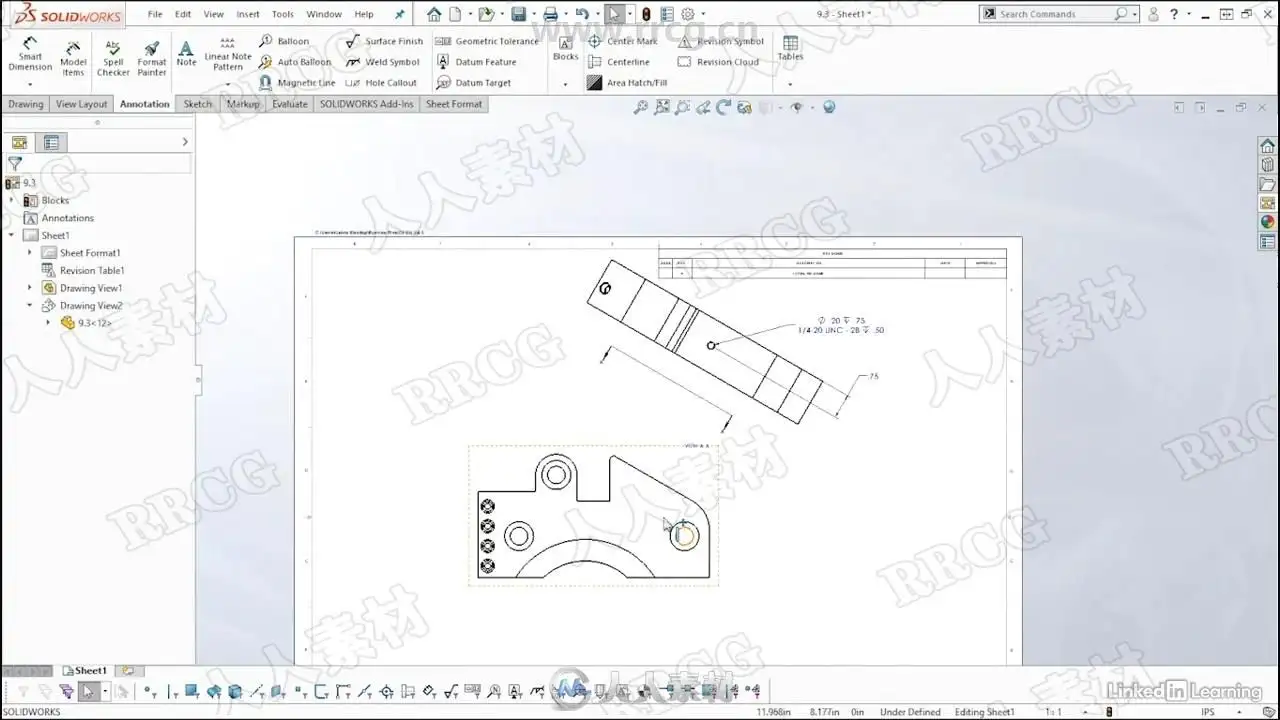
Task: Open Search Commands dropdown arrow
Action: pyautogui.click(x=1136, y=14)
